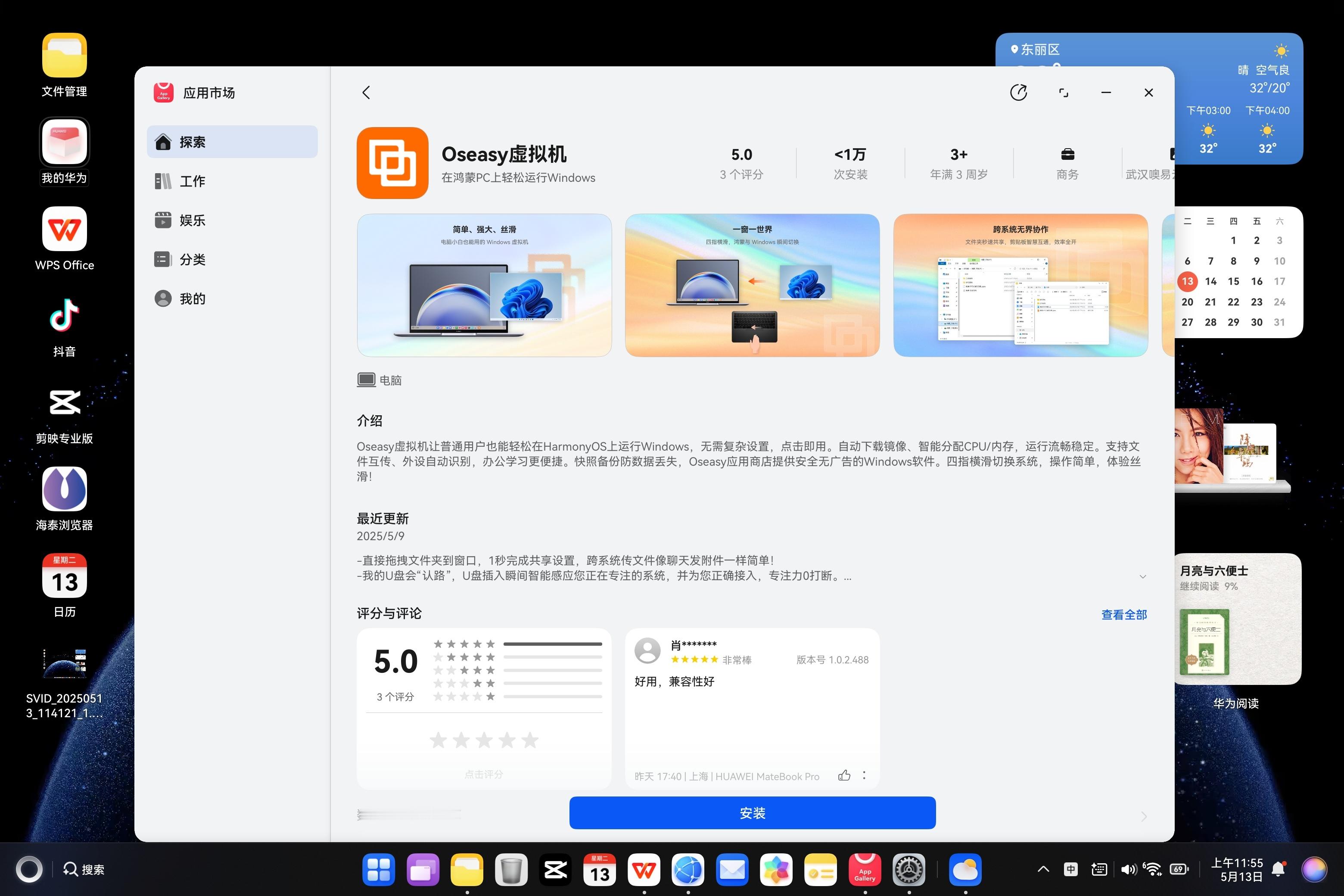Click the back arrow in App Gallery
The image size is (1344, 896).
coord(366,93)
